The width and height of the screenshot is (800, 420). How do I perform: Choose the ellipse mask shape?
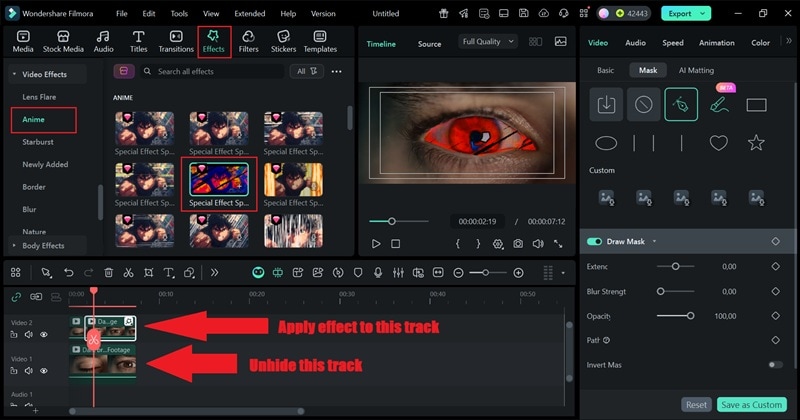coord(606,143)
